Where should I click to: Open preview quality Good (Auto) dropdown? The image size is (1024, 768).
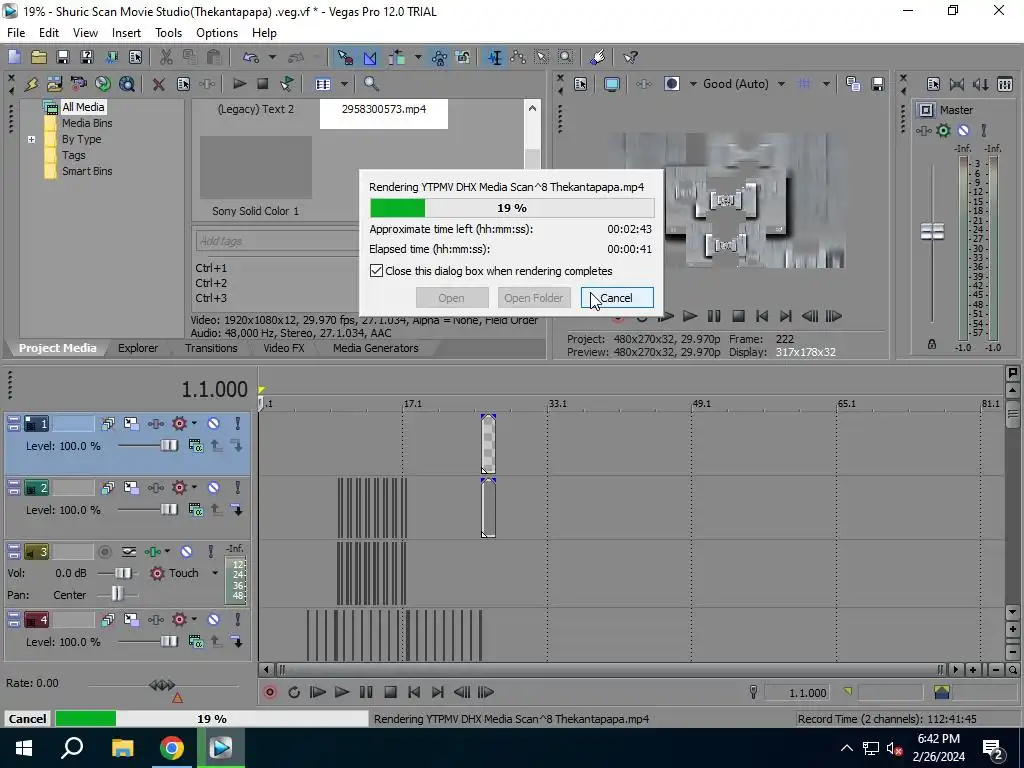click(x=781, y=84)
